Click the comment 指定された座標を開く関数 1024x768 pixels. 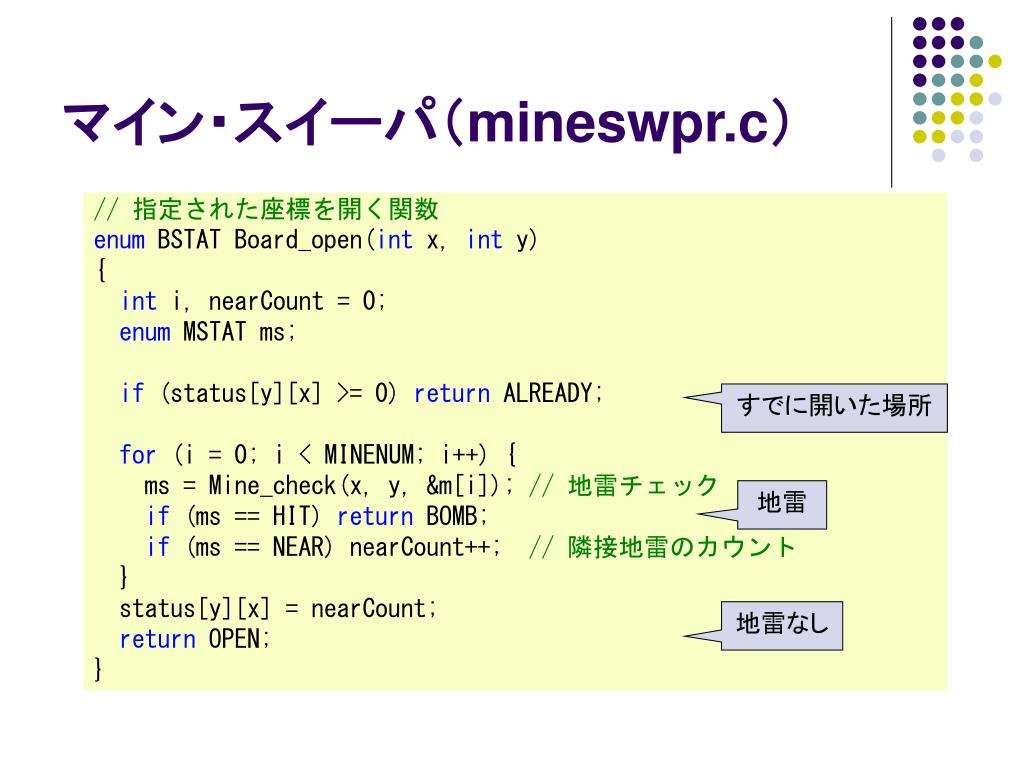coord(266,209)
